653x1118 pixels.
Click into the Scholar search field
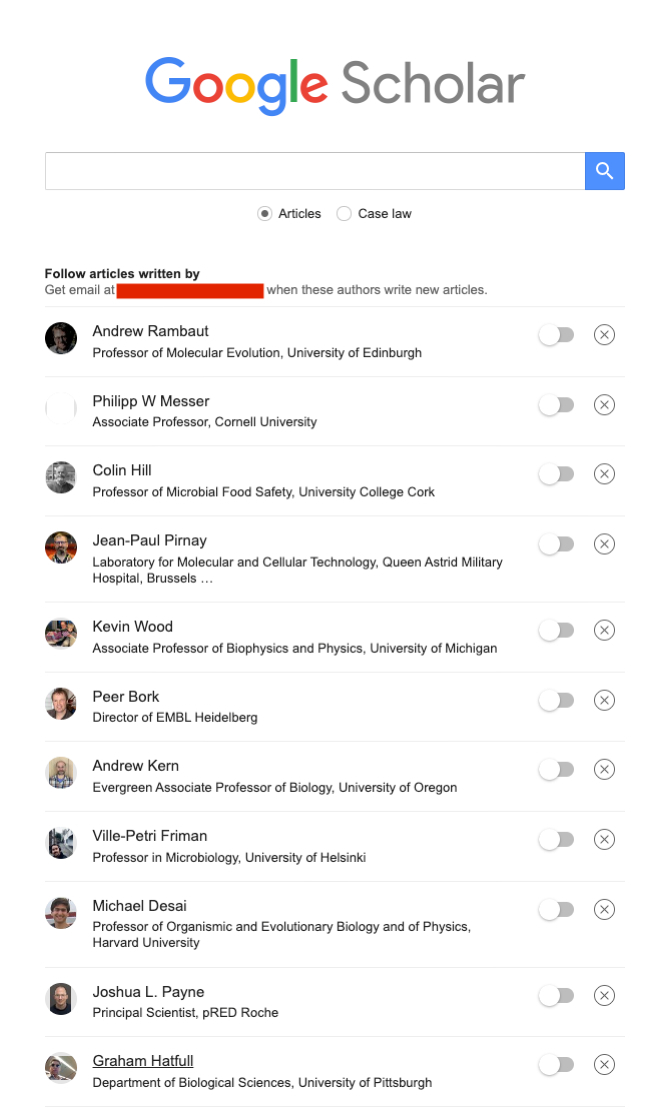(x=314, y=171)
